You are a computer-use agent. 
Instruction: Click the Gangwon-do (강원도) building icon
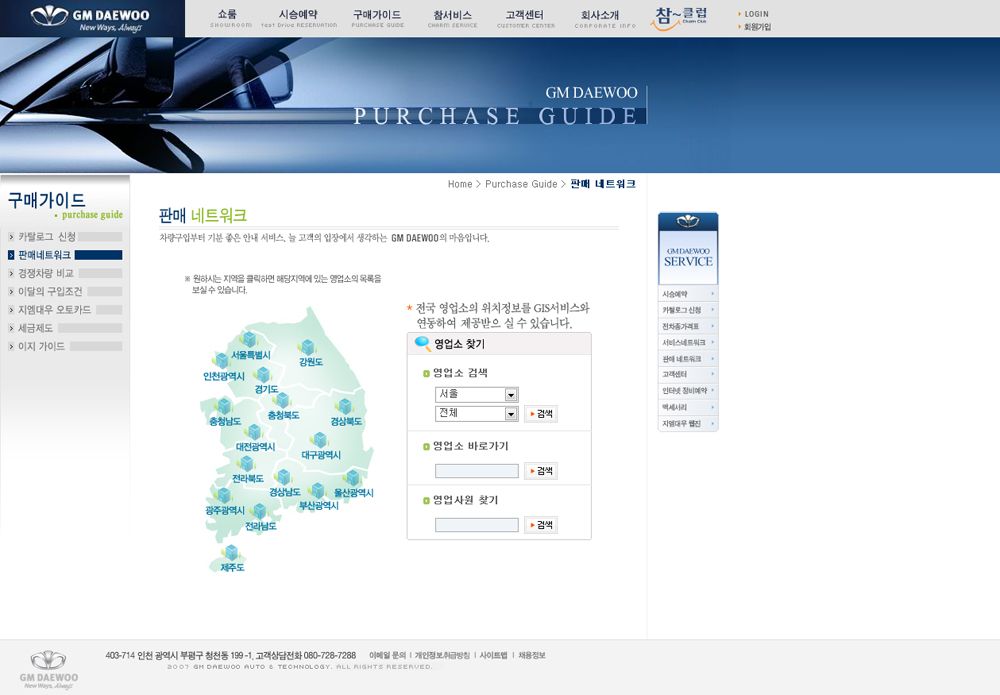coord(308,348)
